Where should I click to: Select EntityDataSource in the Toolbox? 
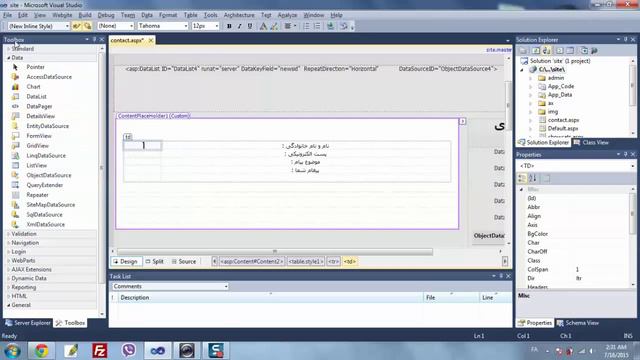coord(47,126)
